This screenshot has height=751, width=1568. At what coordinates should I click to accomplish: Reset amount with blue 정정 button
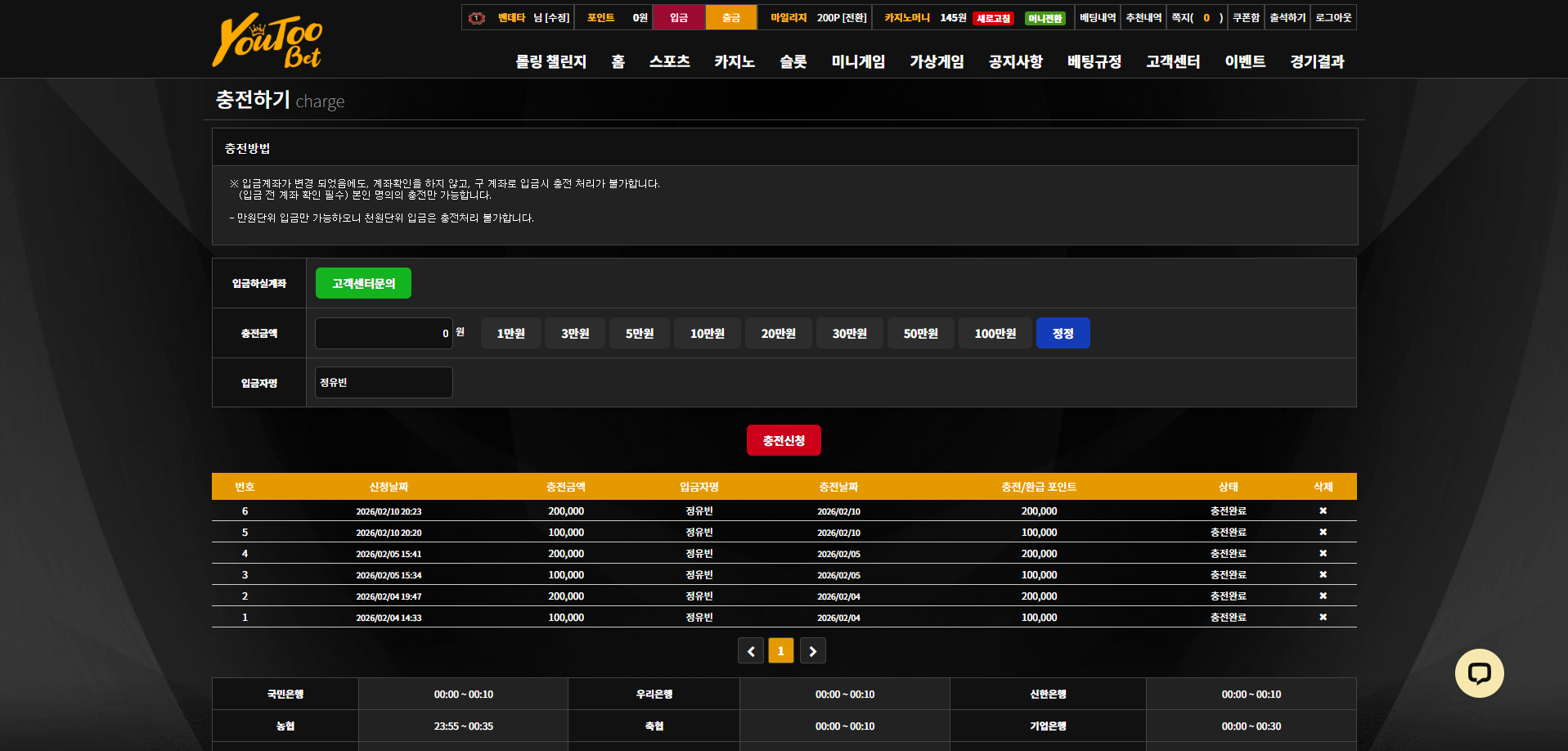(1063, 333)
